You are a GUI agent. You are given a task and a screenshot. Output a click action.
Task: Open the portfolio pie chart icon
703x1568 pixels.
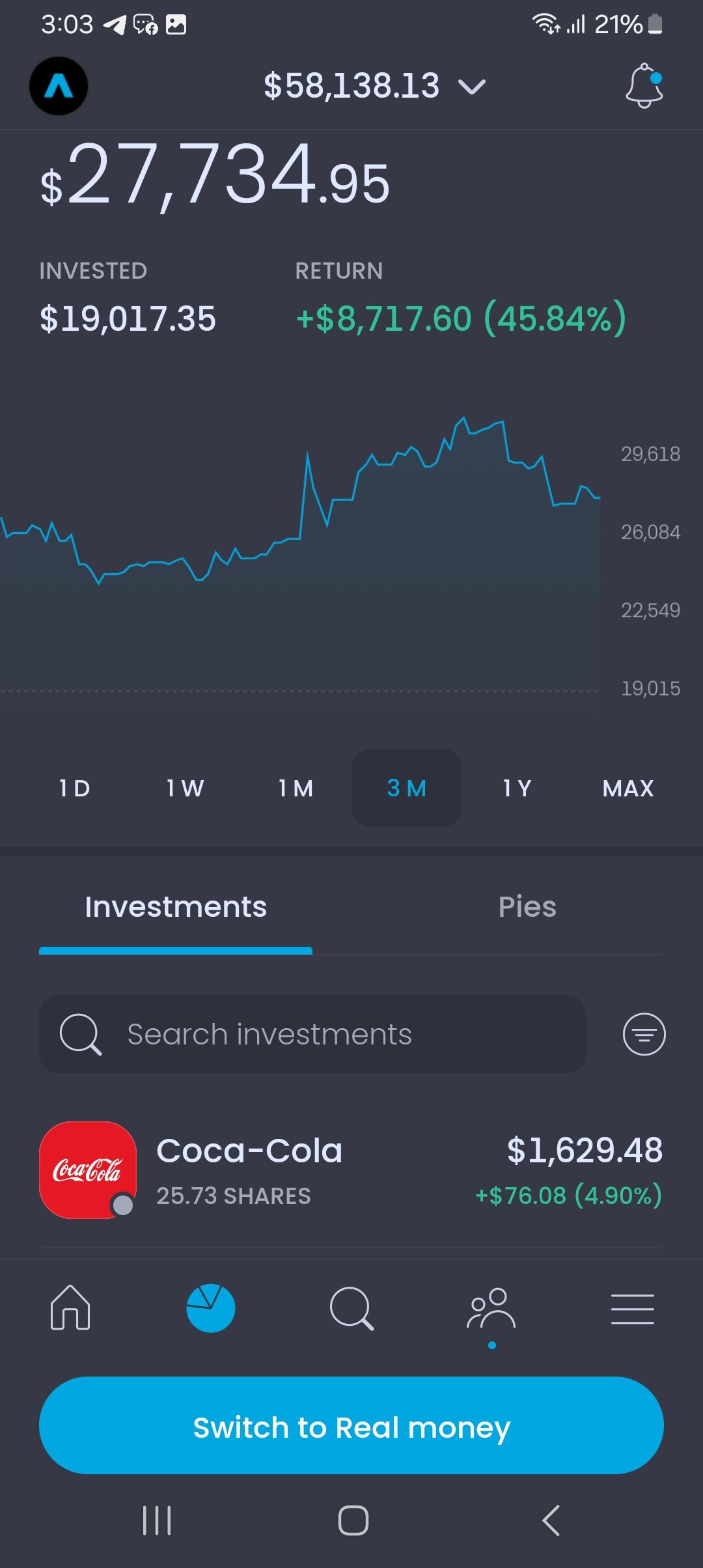tap(210, 1308)
